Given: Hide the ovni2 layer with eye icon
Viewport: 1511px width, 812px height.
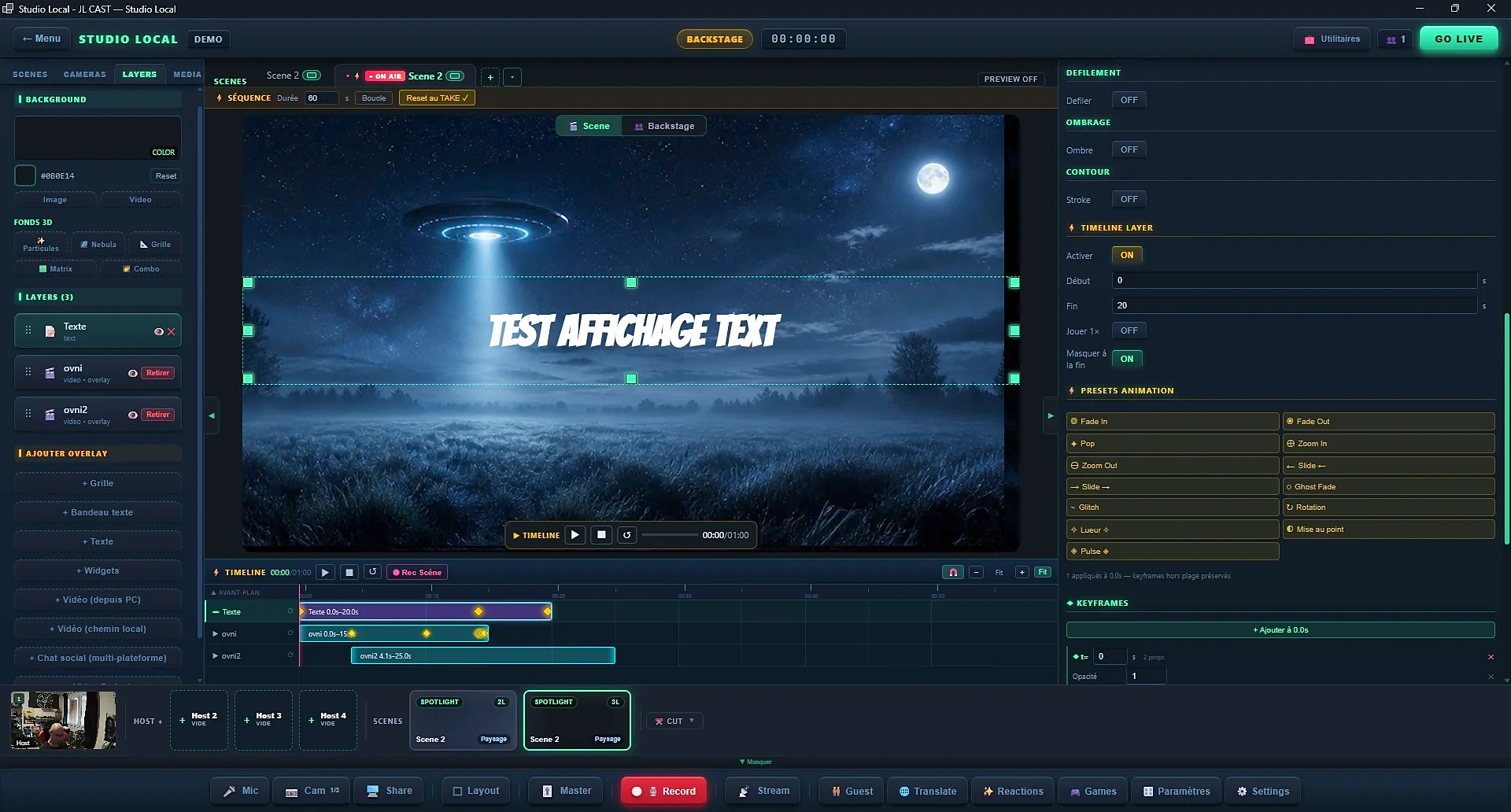Looking at the screenshot, I should point(132,415).
